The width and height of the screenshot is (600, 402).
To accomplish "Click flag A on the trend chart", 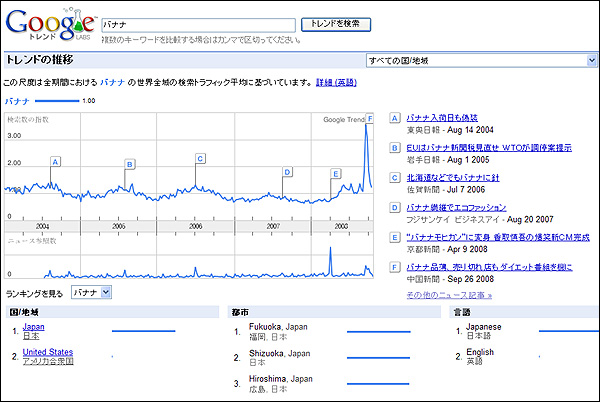I will click(x=55, y=161).
